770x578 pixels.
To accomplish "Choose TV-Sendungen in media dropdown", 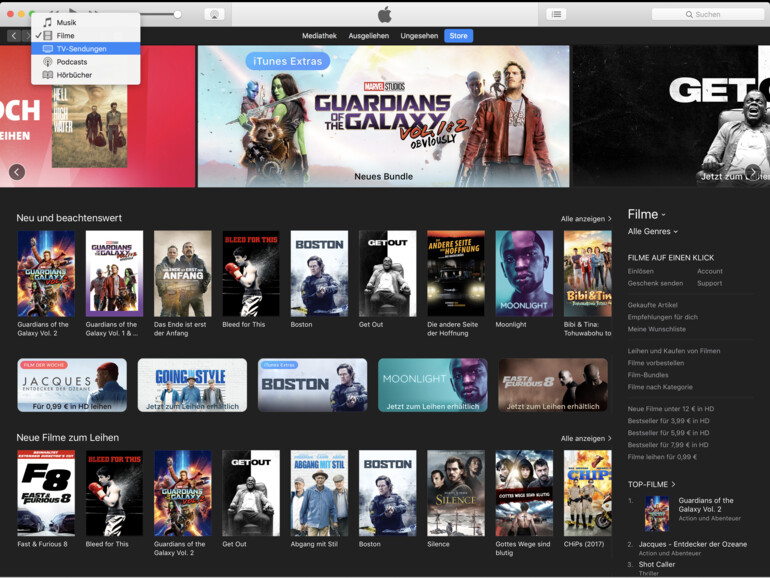I will (85, 49).
